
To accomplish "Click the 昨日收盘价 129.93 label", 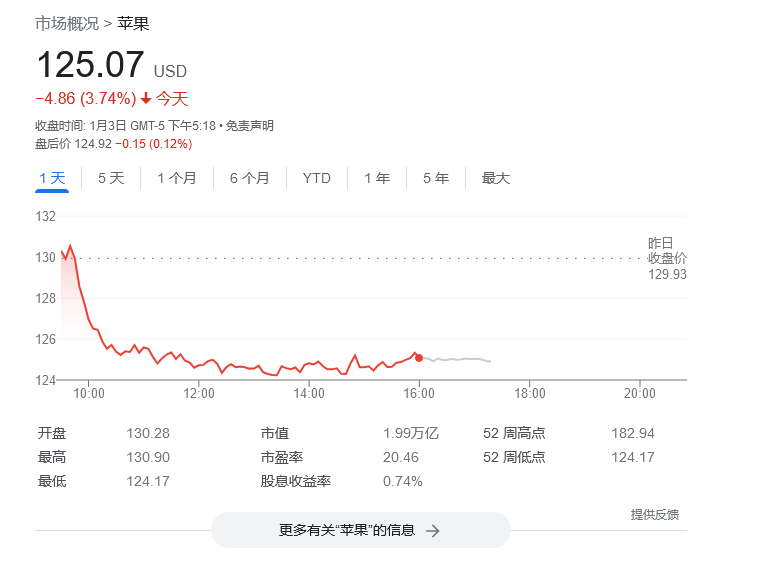I will pos(666,258).
